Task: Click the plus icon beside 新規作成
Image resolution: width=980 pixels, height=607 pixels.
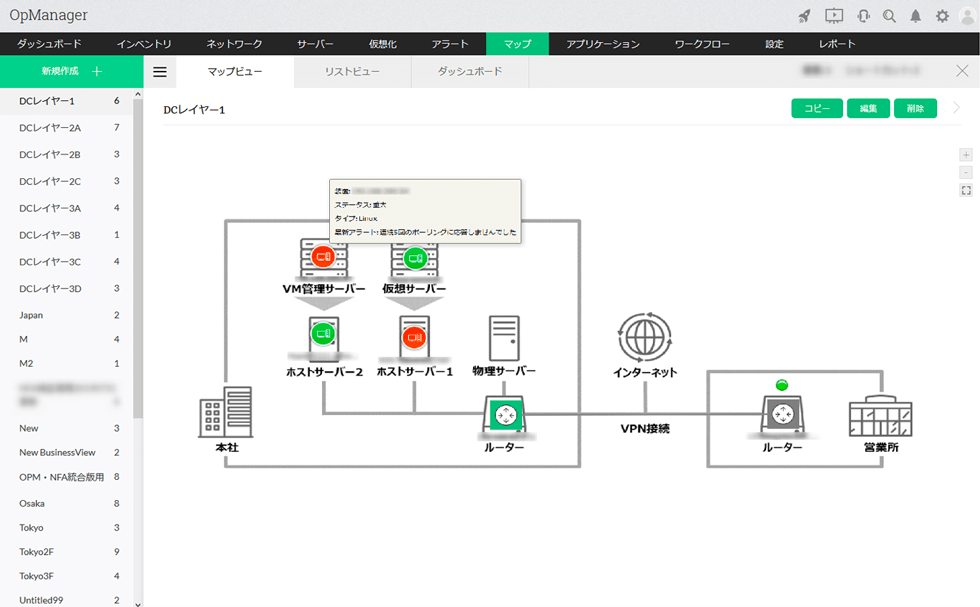Action: (x=97, y=71)
